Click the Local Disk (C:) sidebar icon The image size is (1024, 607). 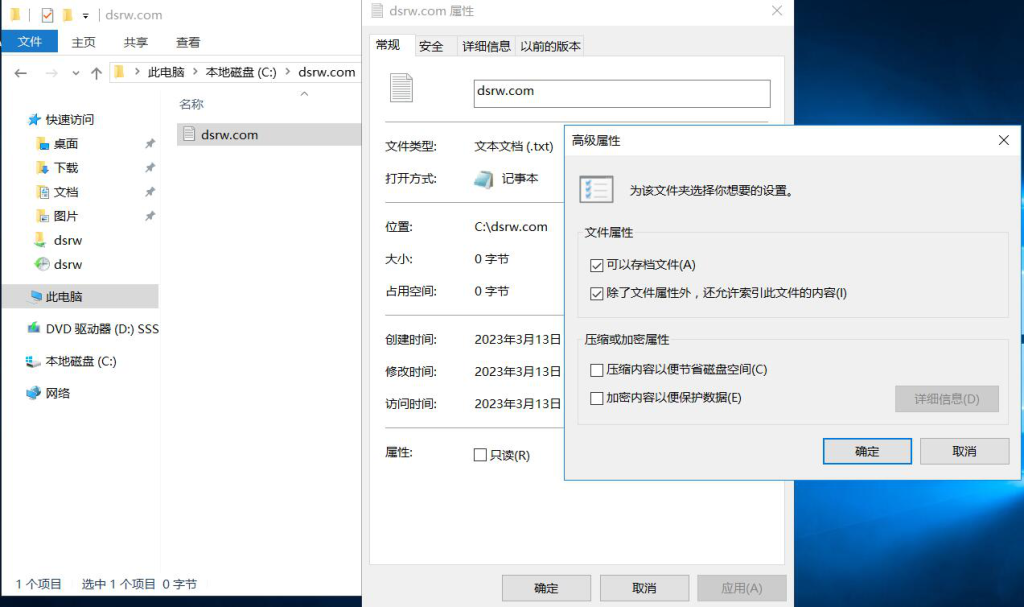pos(33,361)
